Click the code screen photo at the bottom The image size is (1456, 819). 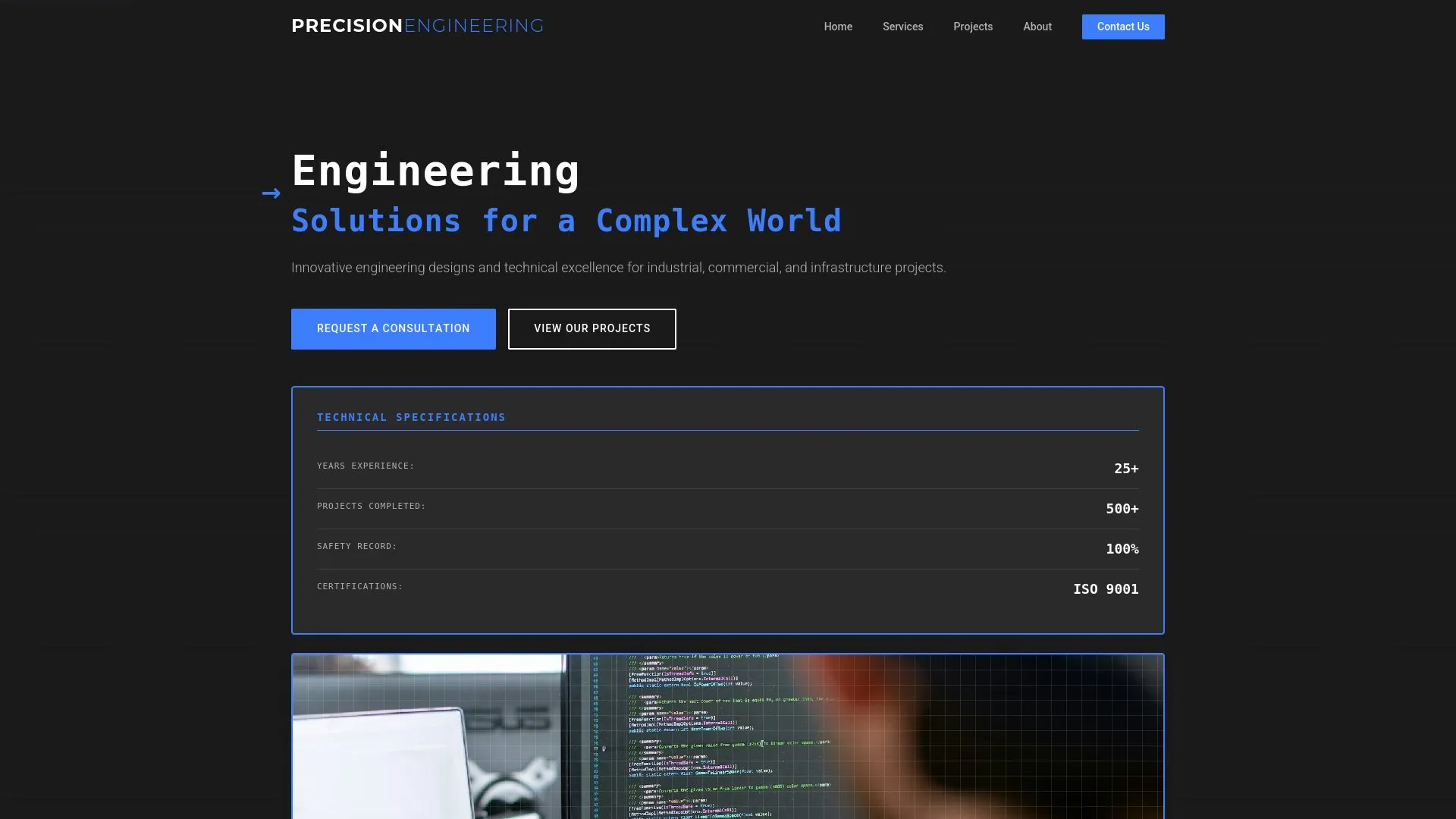(727, 736)
